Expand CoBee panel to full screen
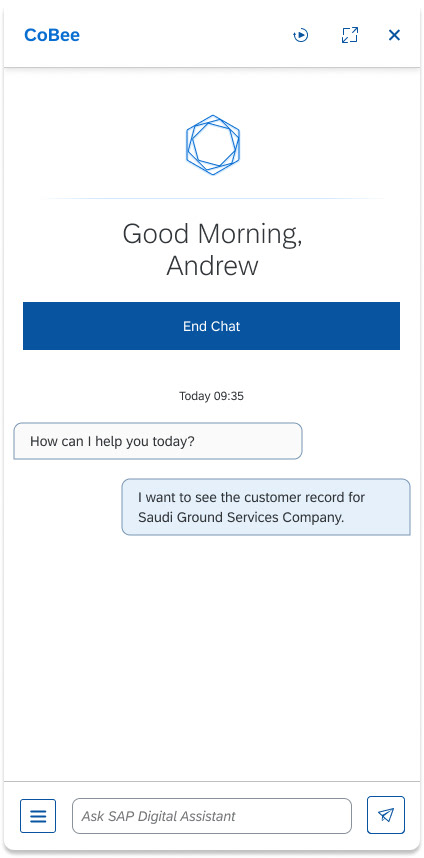The height and width of the screenshot is (858, 424). tap(350, 35)
